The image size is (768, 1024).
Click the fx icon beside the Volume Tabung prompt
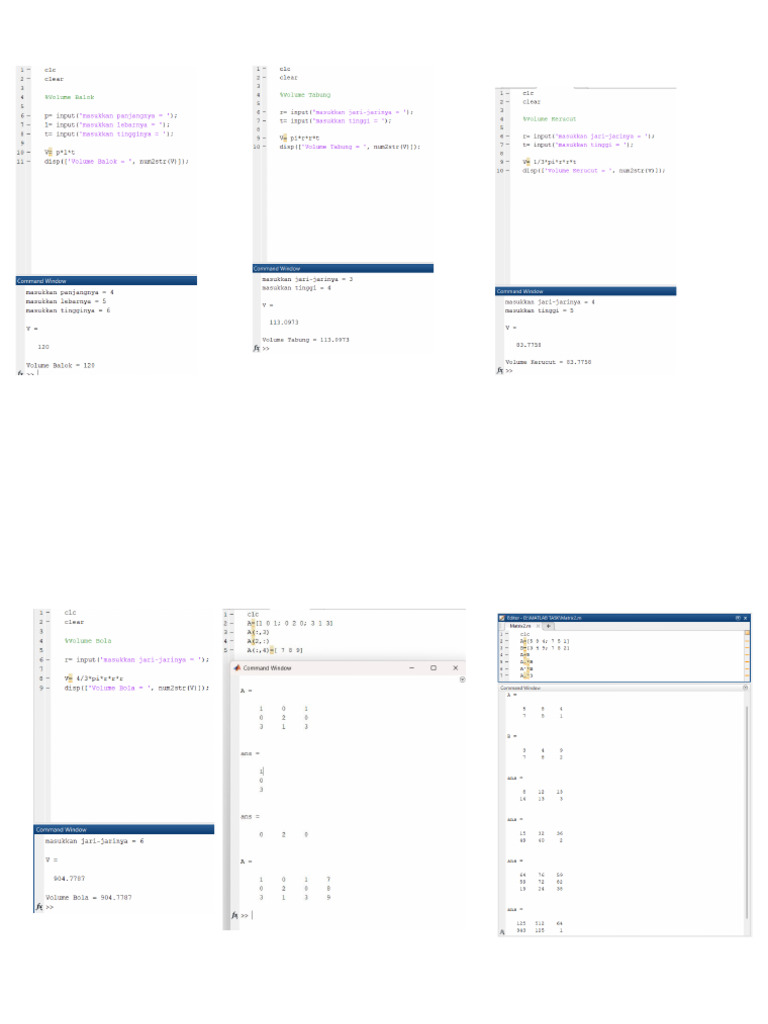pos(257,349)
